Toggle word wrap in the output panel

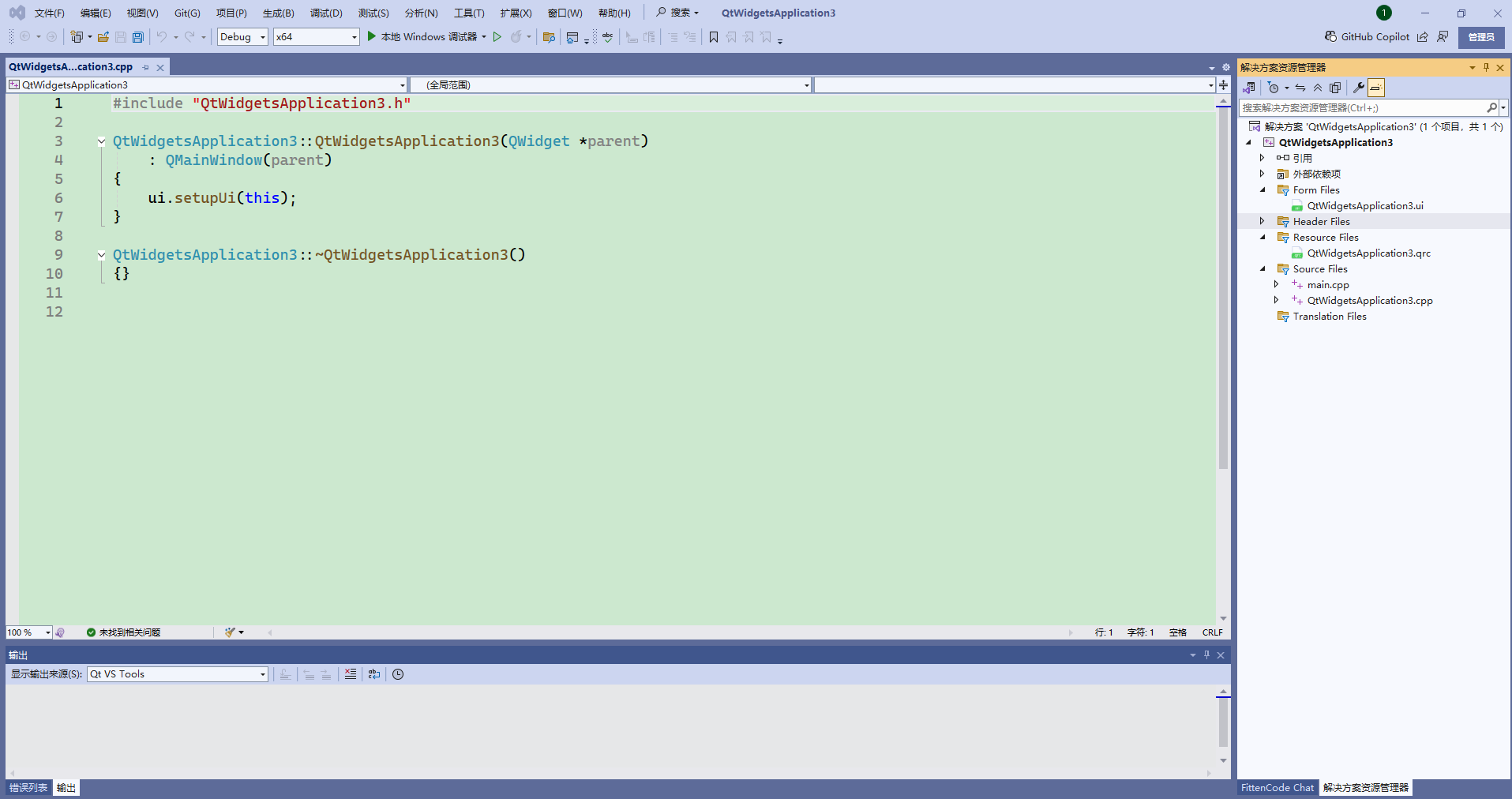373,674
